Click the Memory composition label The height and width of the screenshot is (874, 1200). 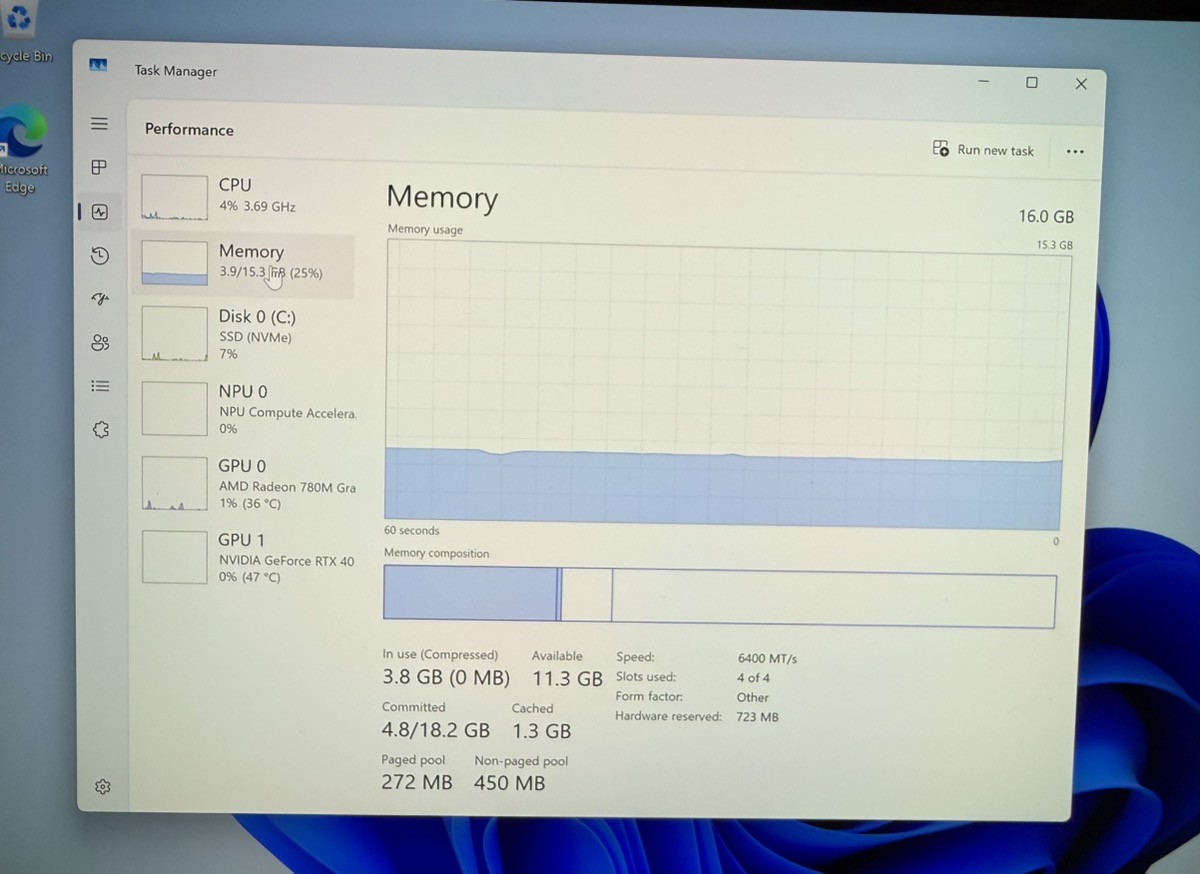coord(437,553)
